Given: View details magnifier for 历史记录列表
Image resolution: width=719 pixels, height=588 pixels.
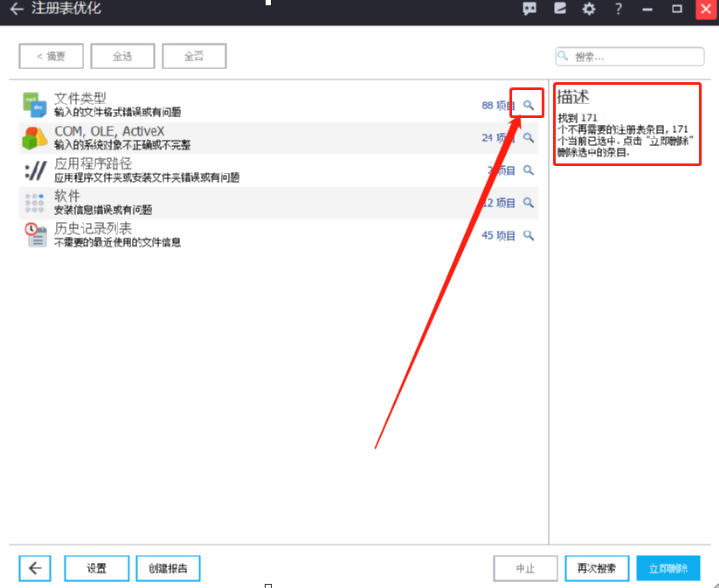Looking at the screenshot, I should (x=529, y=235).
